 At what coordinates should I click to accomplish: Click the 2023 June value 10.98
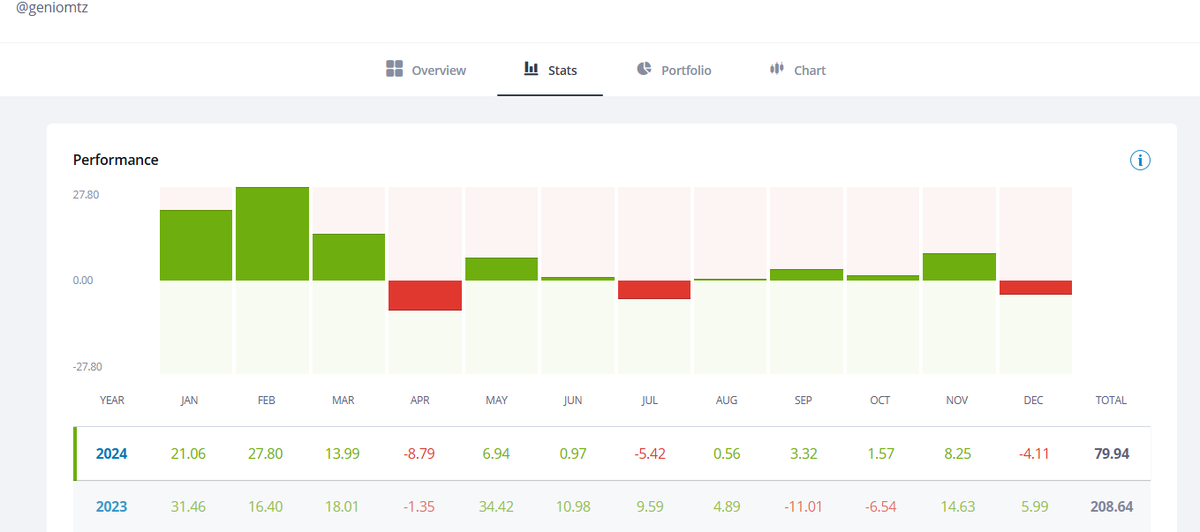[573, 506]
